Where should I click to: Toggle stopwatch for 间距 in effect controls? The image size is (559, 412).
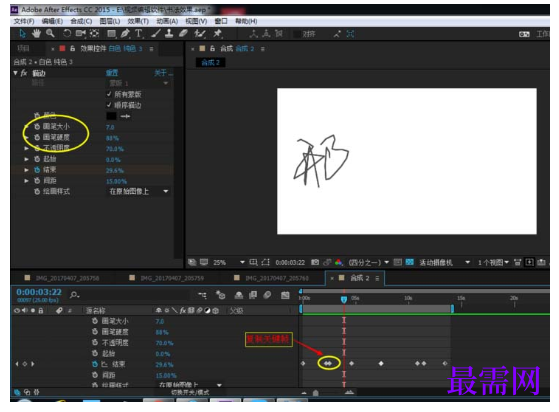tap(37, 181)
